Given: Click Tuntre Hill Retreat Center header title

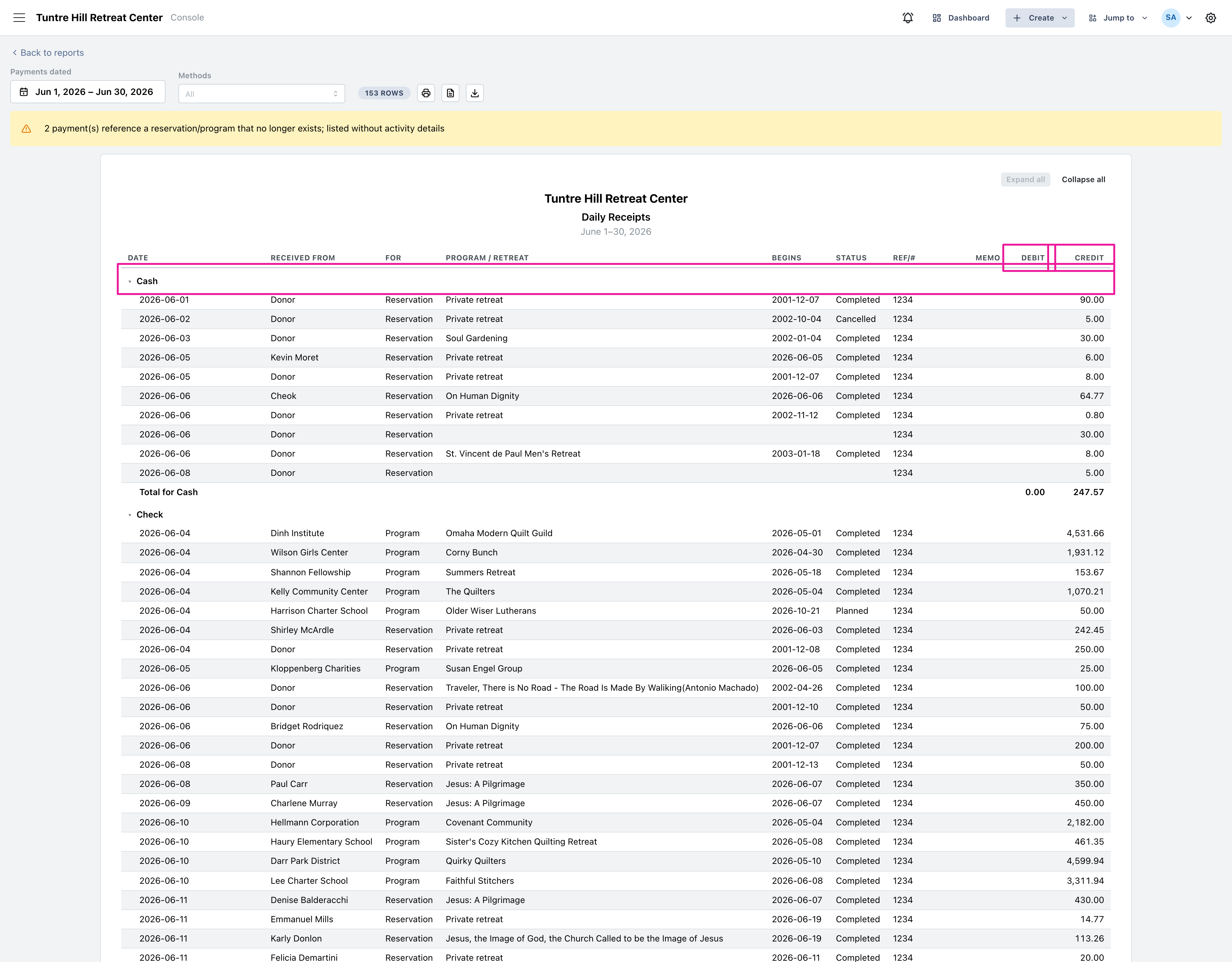Looking at the screenshot, I should click(x=99, y=18).
